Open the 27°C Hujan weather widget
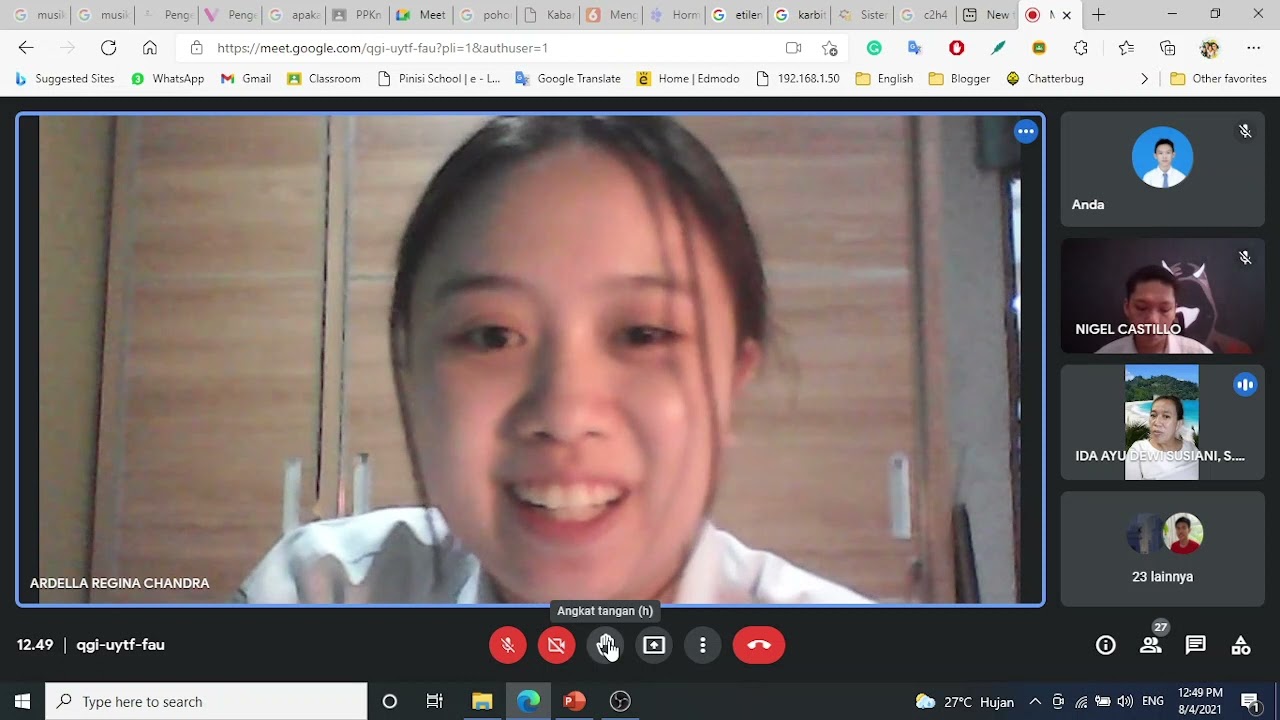 965,701
